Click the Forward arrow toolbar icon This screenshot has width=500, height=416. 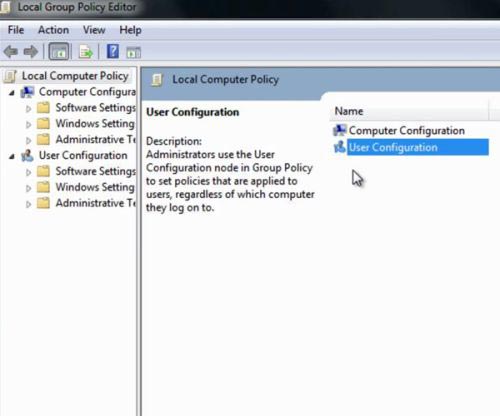[x=31, y=52]
